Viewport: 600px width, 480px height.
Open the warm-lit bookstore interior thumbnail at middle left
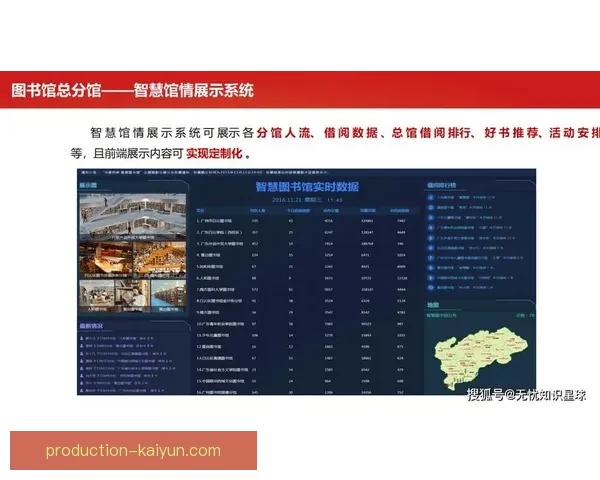point(106,260)
